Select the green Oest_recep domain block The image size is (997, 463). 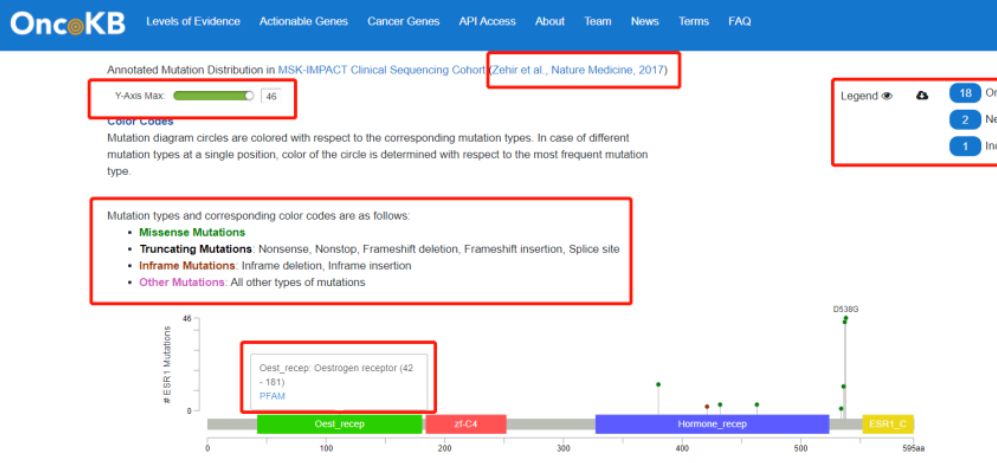point(339,424)
